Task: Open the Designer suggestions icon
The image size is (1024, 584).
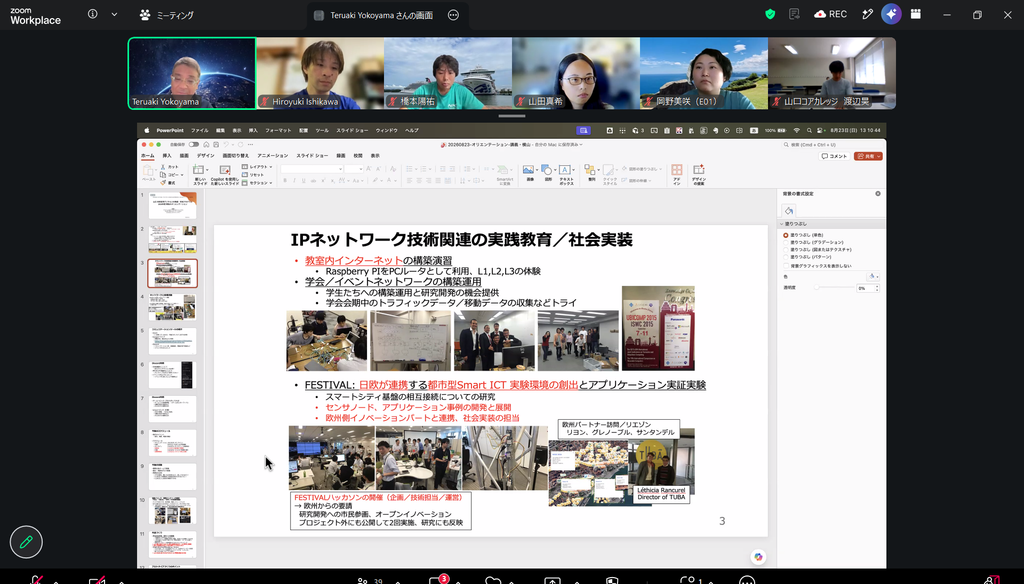Action: pyautogui.click(x=698, y=170)
